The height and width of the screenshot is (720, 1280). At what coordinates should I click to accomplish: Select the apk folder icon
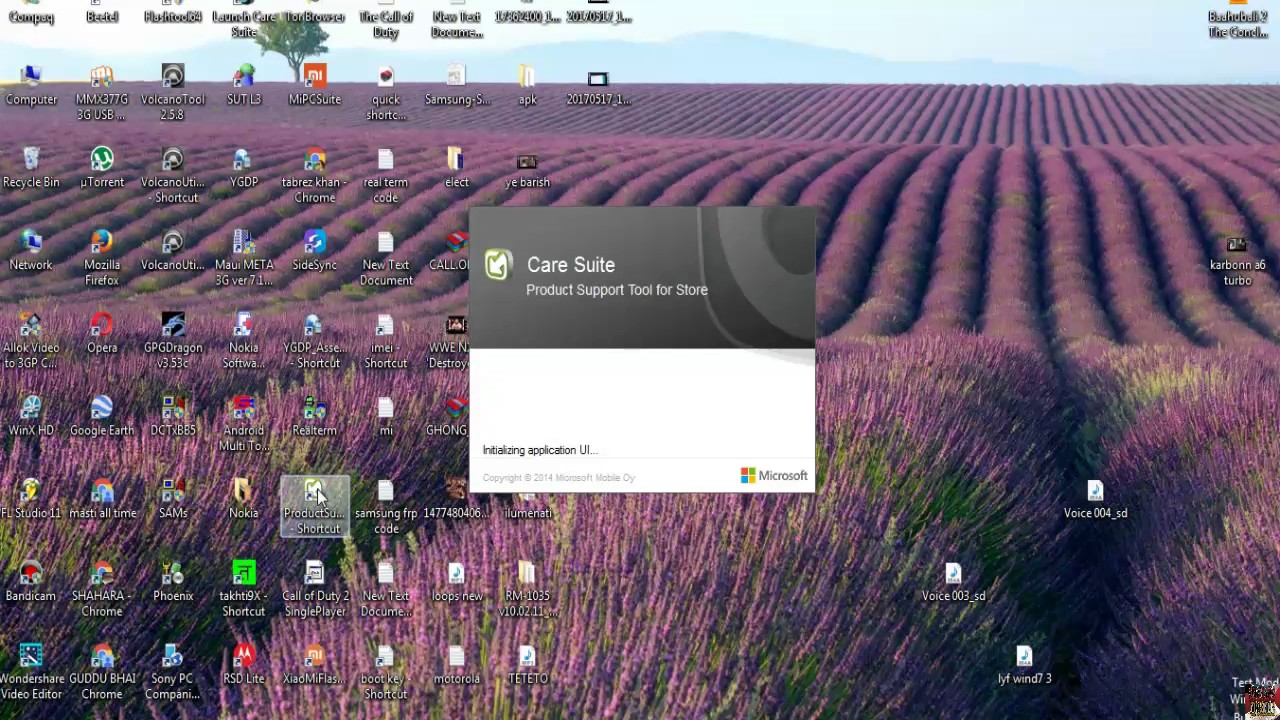528,86
